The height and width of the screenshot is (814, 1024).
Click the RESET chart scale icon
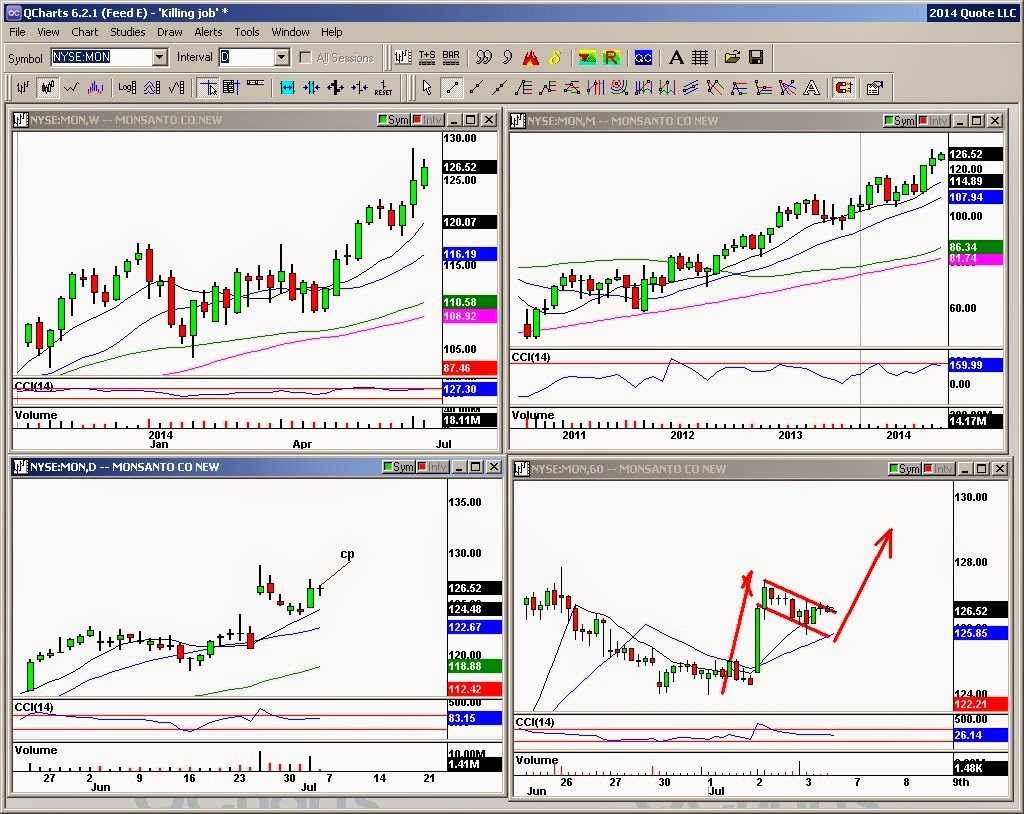click(383, 88)
